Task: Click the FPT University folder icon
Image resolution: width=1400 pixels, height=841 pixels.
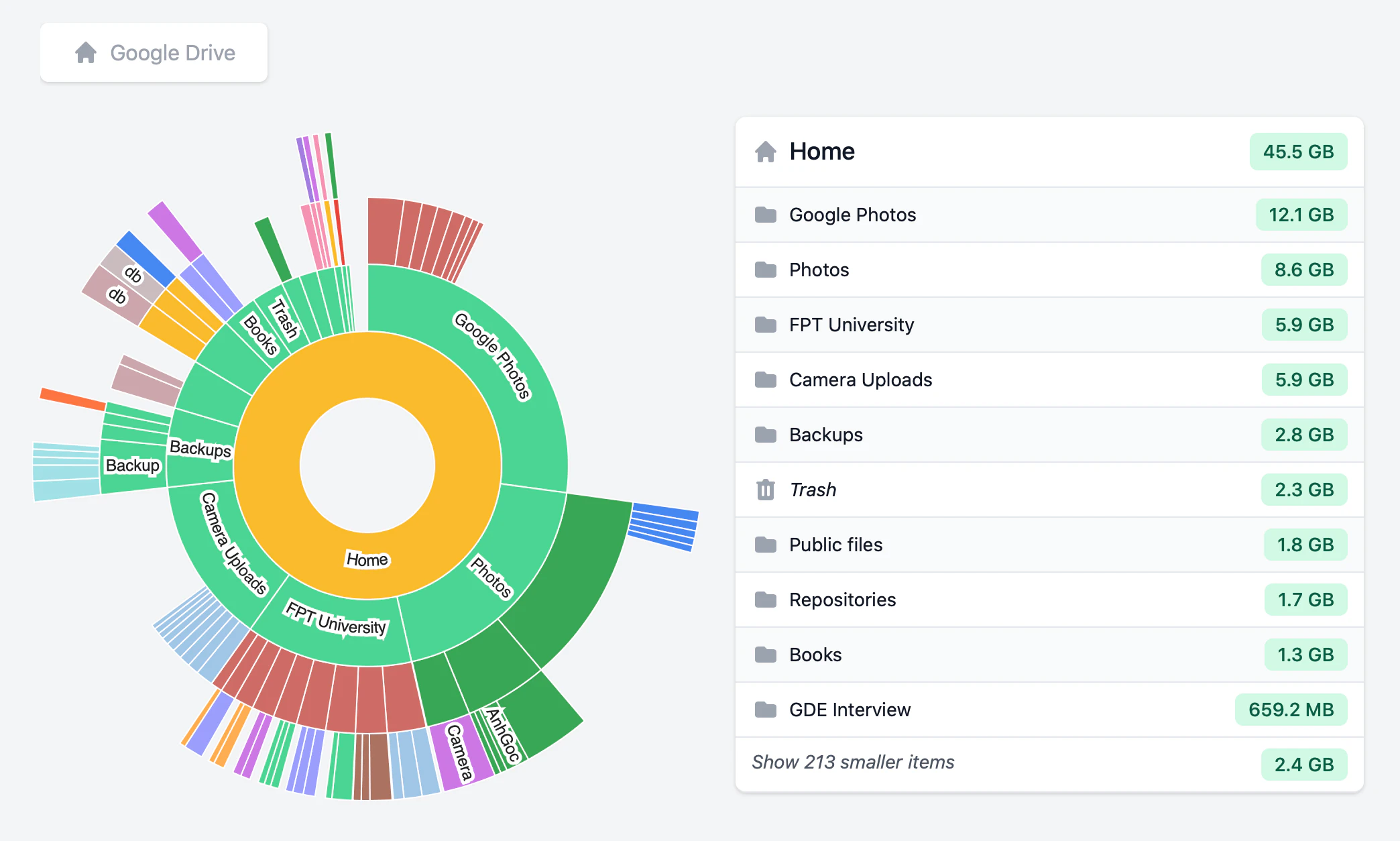Action: 765,325
